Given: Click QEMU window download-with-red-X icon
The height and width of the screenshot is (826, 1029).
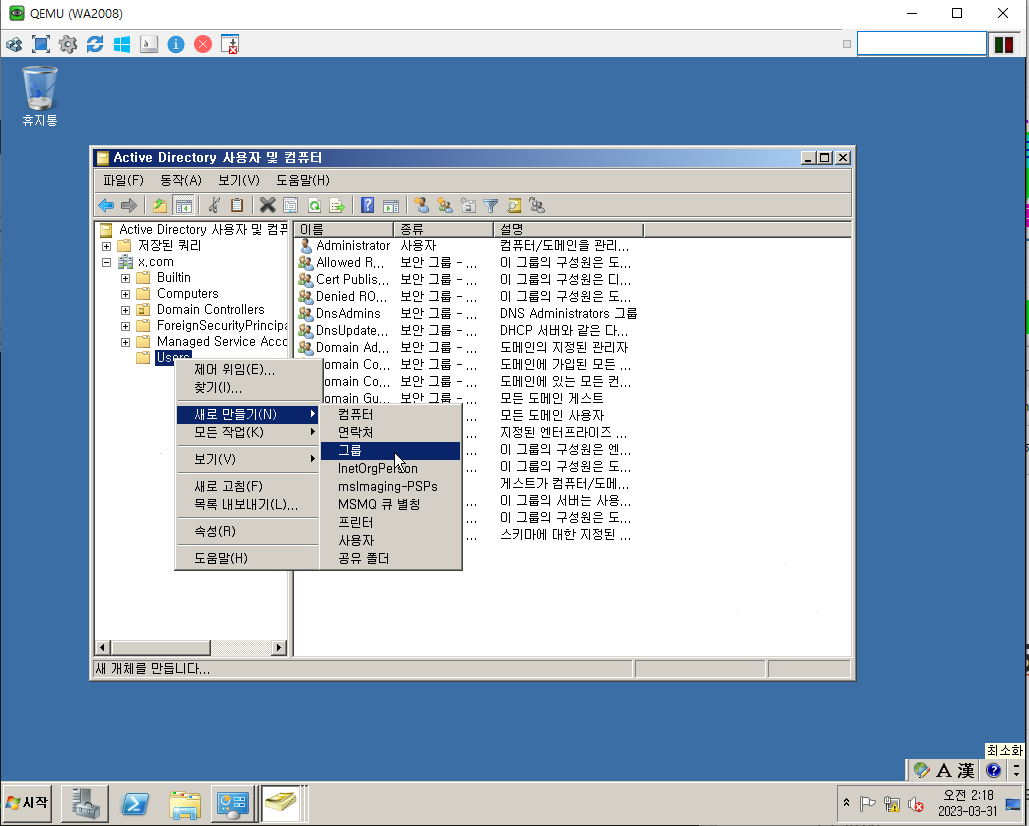Looking at the screenshot, I should click(x=230, y=44).
